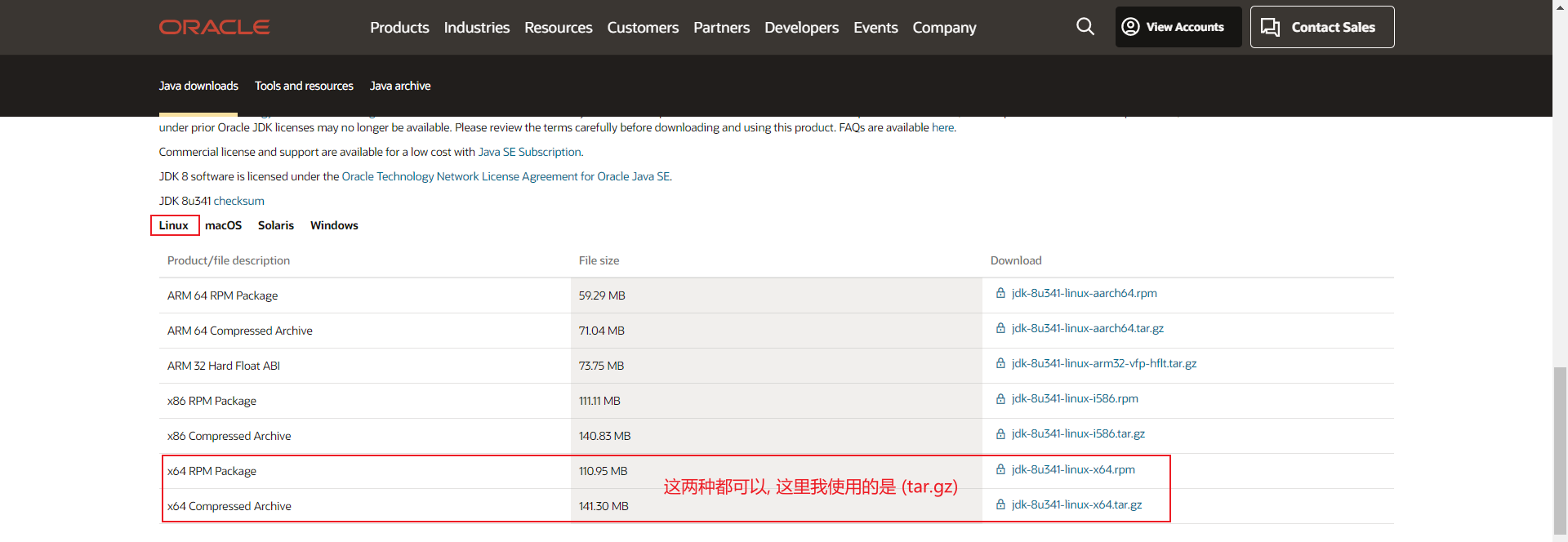This screenshot has height=542, width=1568.
Task: Click the '73.75 MB' file size
Action: click(x=601, y=366)
